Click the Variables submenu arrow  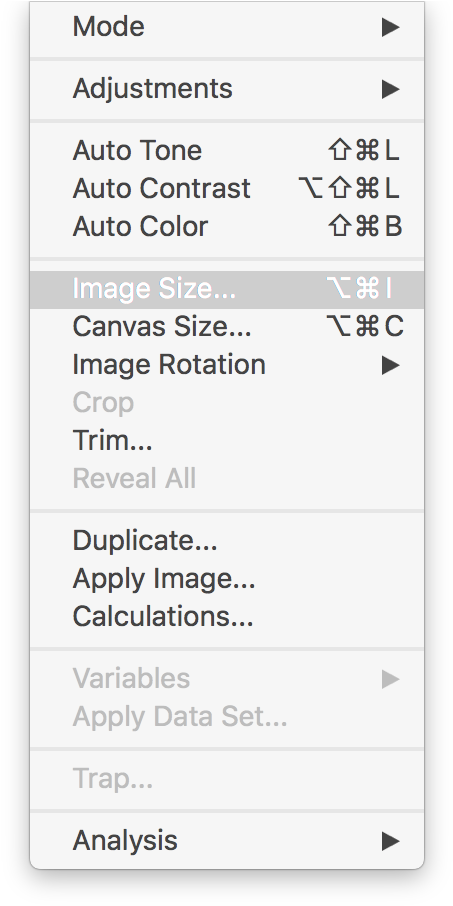391,680
